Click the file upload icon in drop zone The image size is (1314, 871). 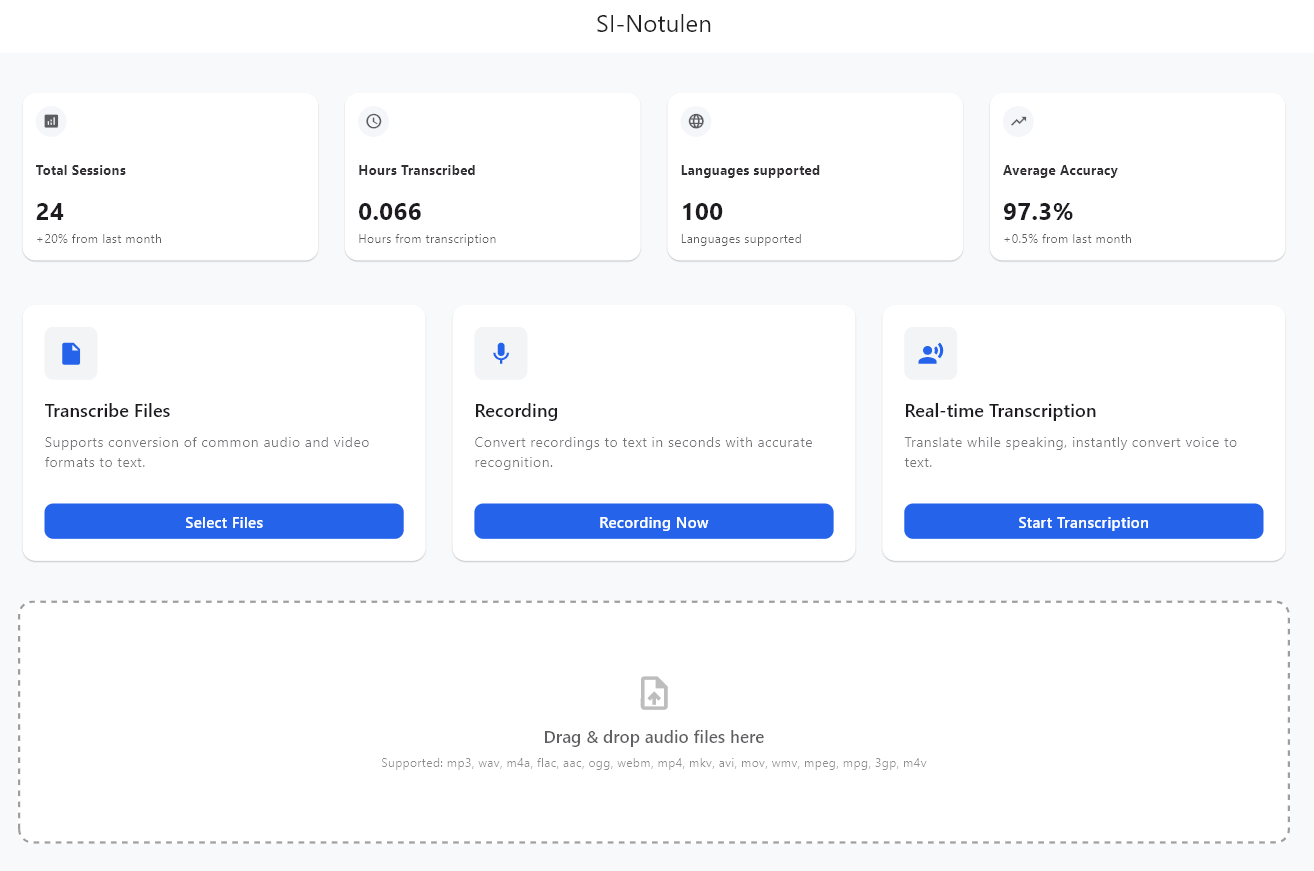[x=653, y=693]
